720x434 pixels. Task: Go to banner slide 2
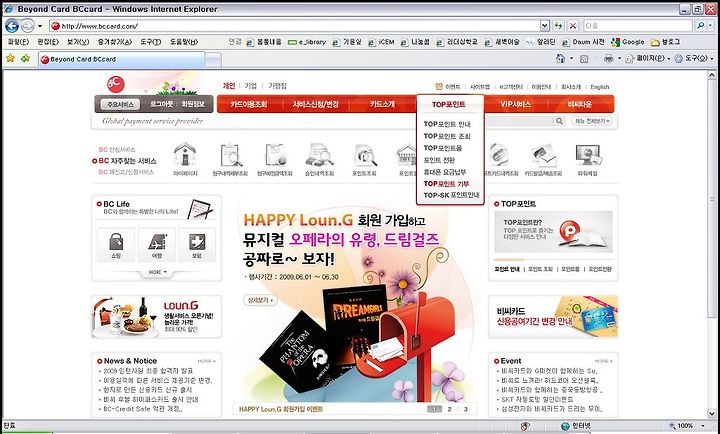(x=449, y=409)
